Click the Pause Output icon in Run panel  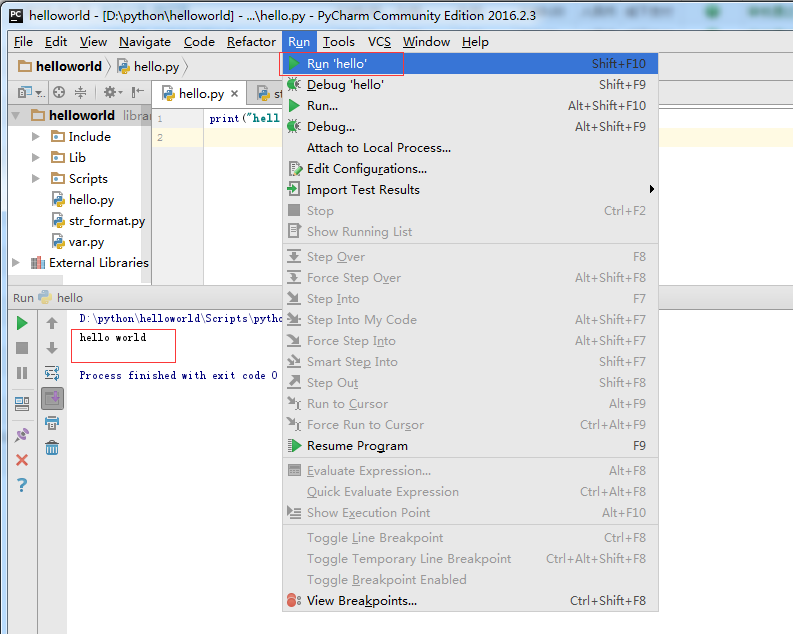tap(22, 373)
